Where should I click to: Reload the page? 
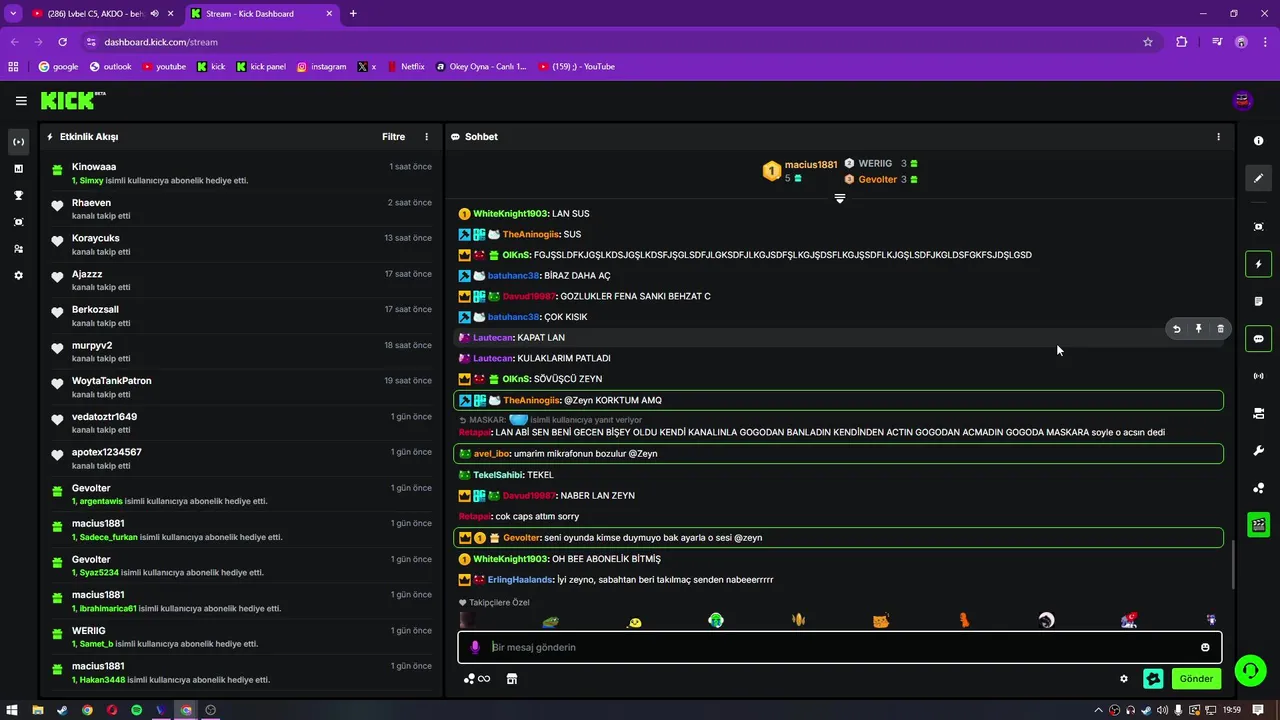click(62, 42)
